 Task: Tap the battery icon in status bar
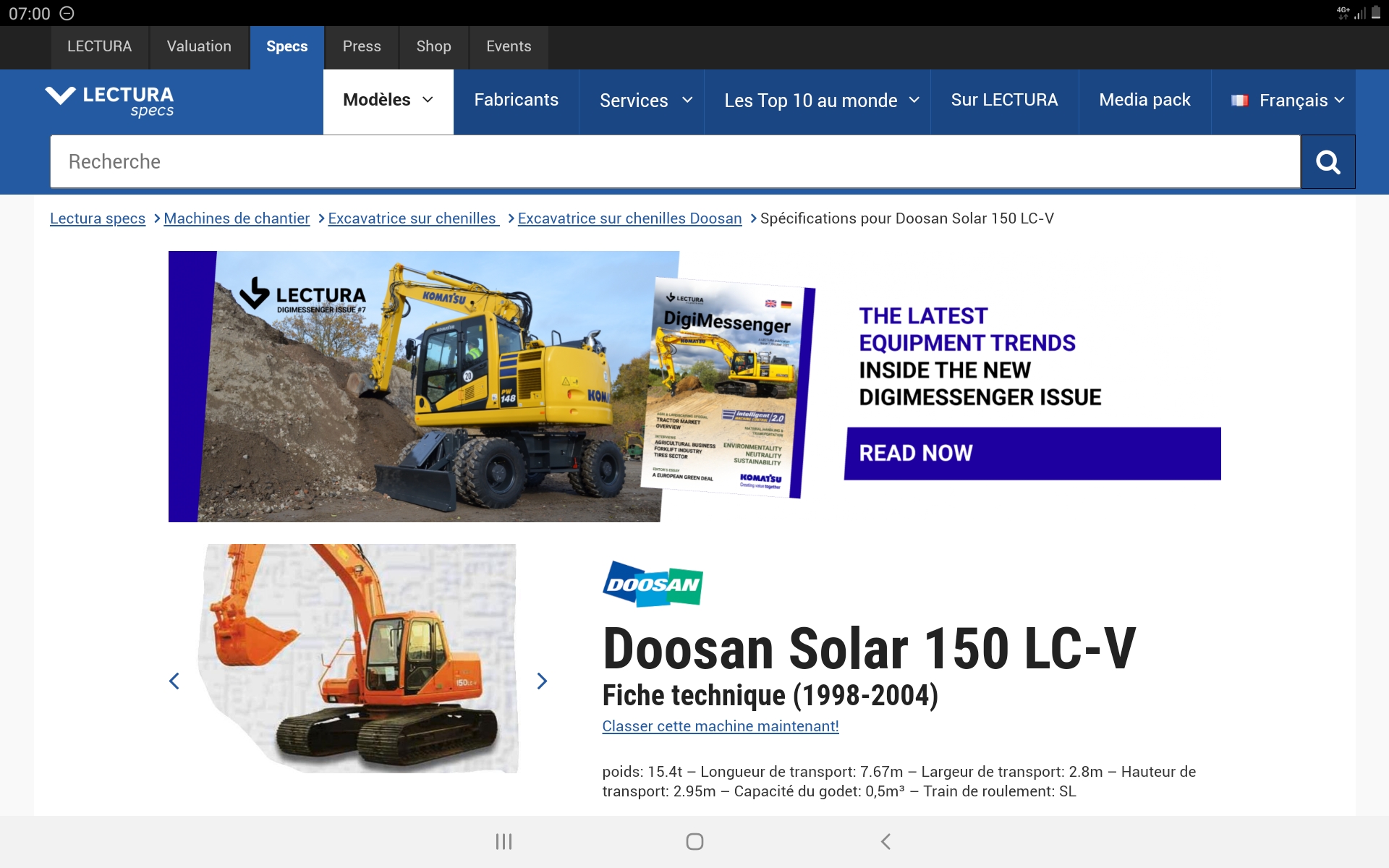[x=1376, y=13]
